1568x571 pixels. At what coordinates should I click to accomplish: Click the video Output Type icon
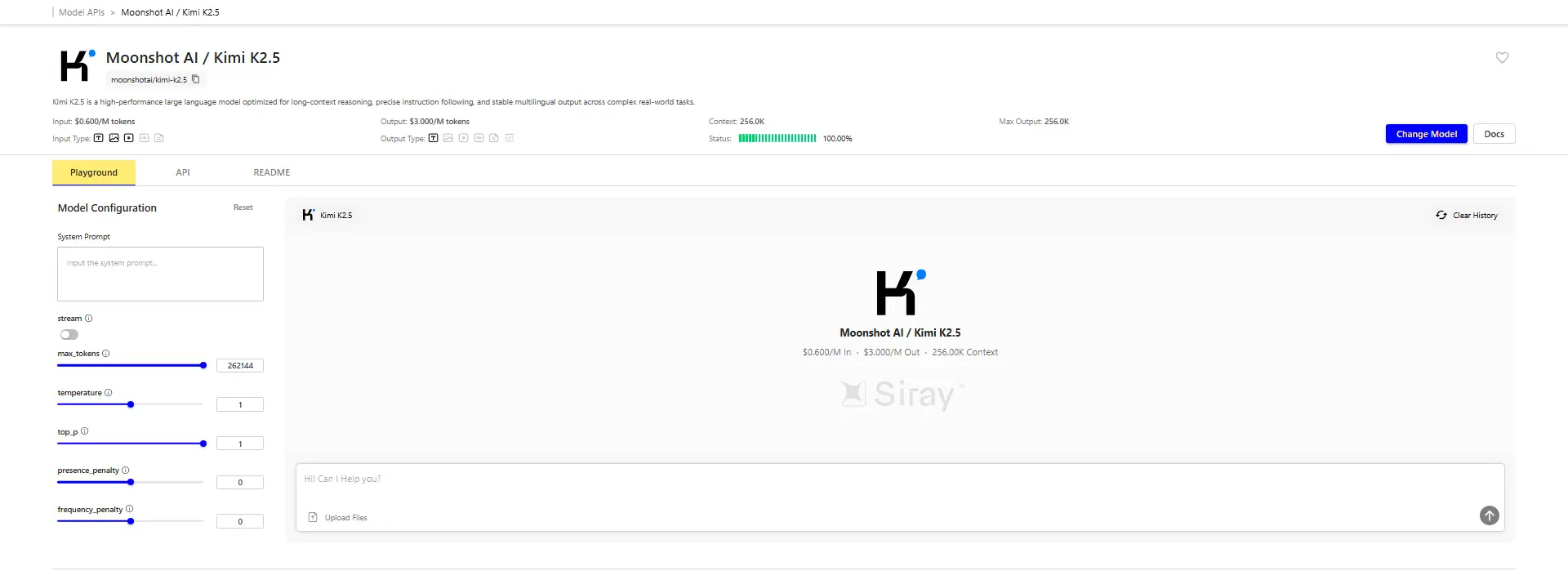[463, 138]
